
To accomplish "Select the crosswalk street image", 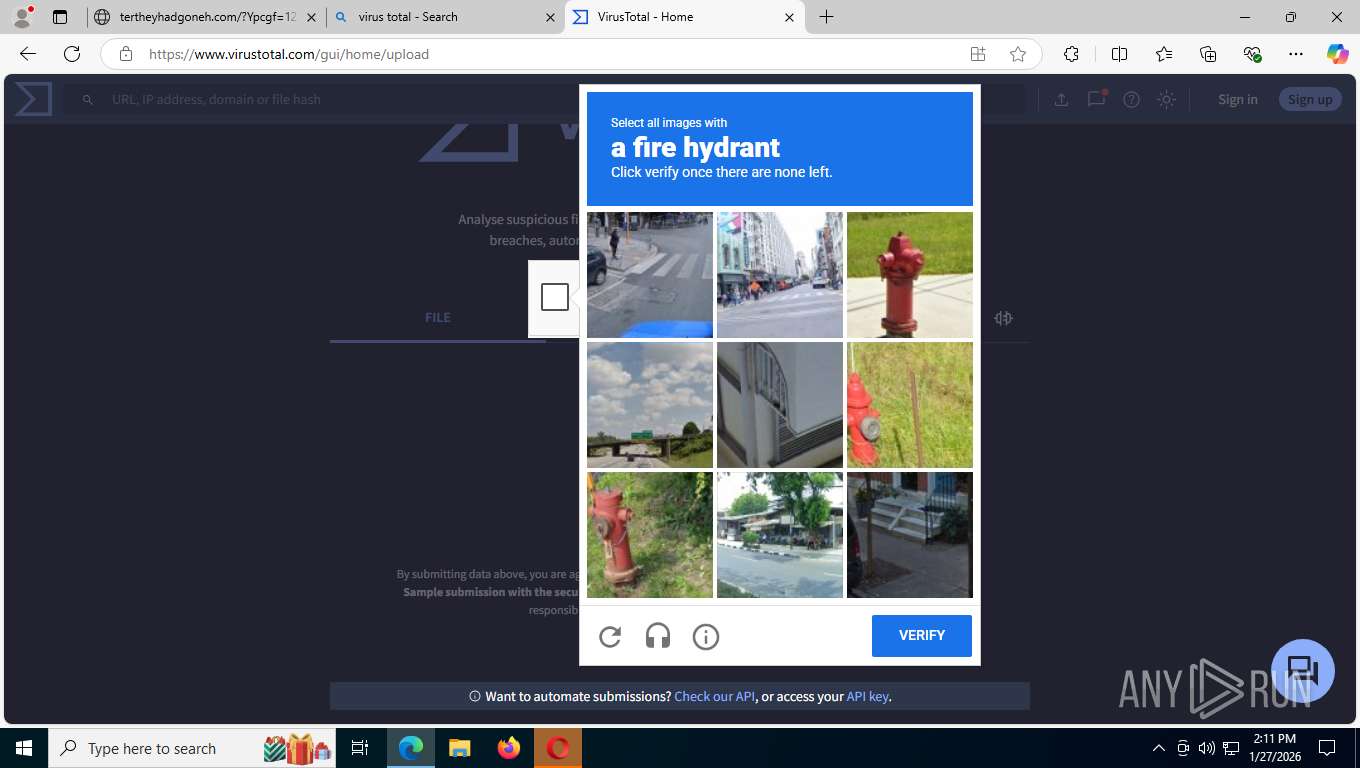I will coord(650,275).
